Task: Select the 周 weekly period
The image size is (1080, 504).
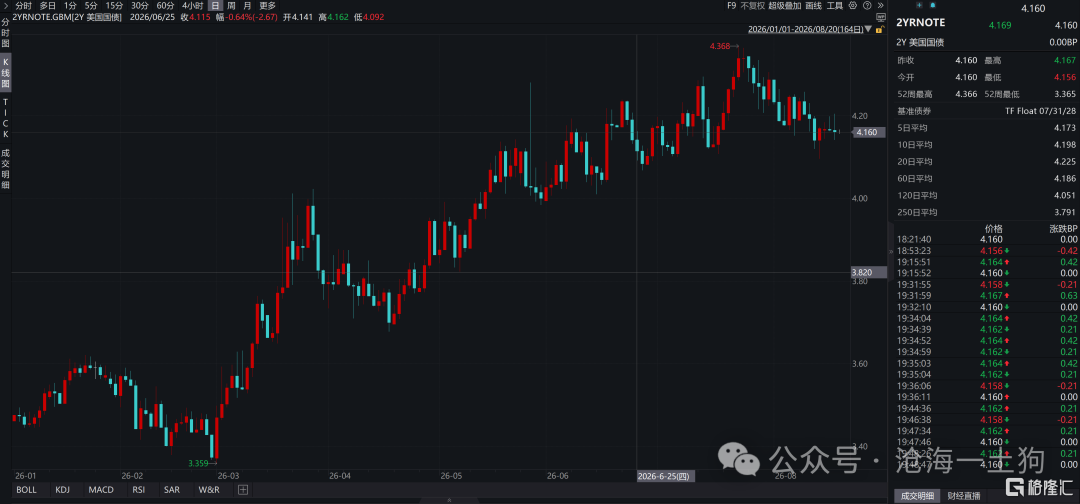Action: [x=231, y=6]
